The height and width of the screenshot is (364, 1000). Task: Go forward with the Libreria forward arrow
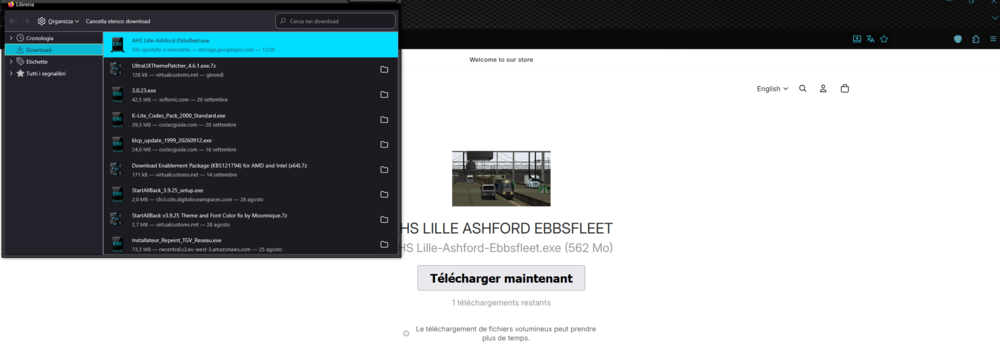click(26, 21)
